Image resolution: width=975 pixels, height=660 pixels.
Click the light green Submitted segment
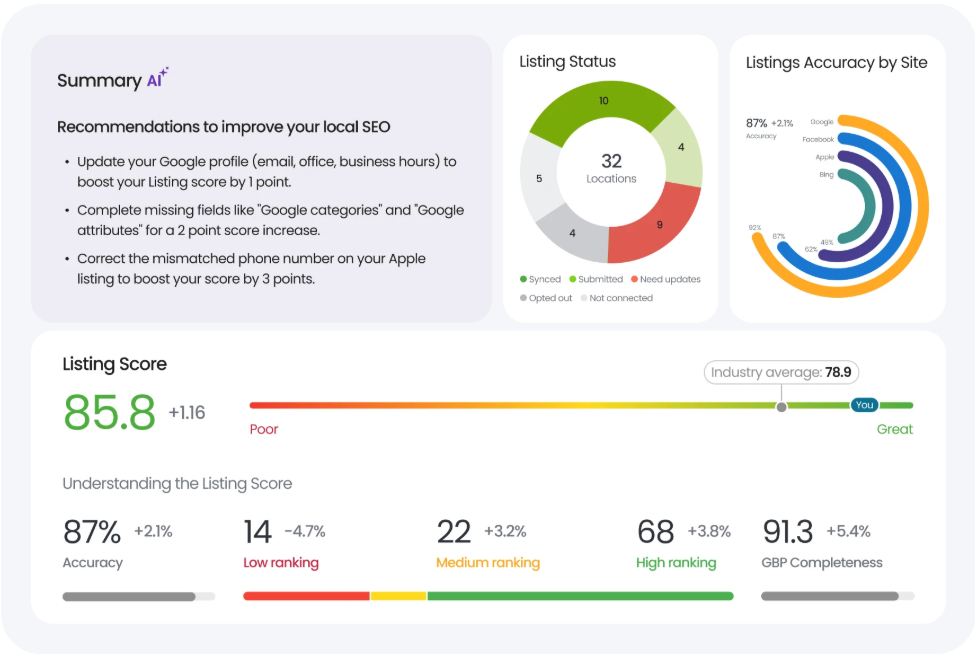tap(680, 149)
